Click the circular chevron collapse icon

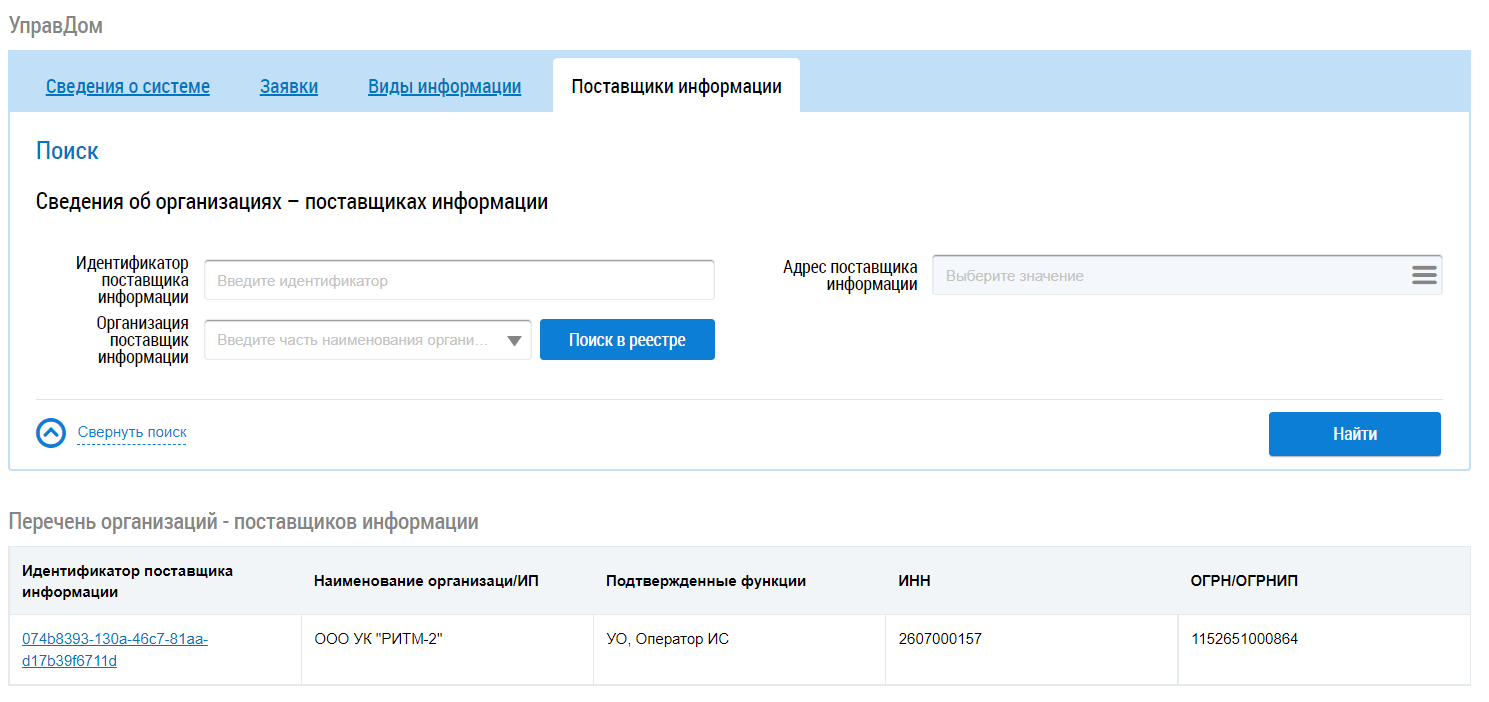pos(51,433)
